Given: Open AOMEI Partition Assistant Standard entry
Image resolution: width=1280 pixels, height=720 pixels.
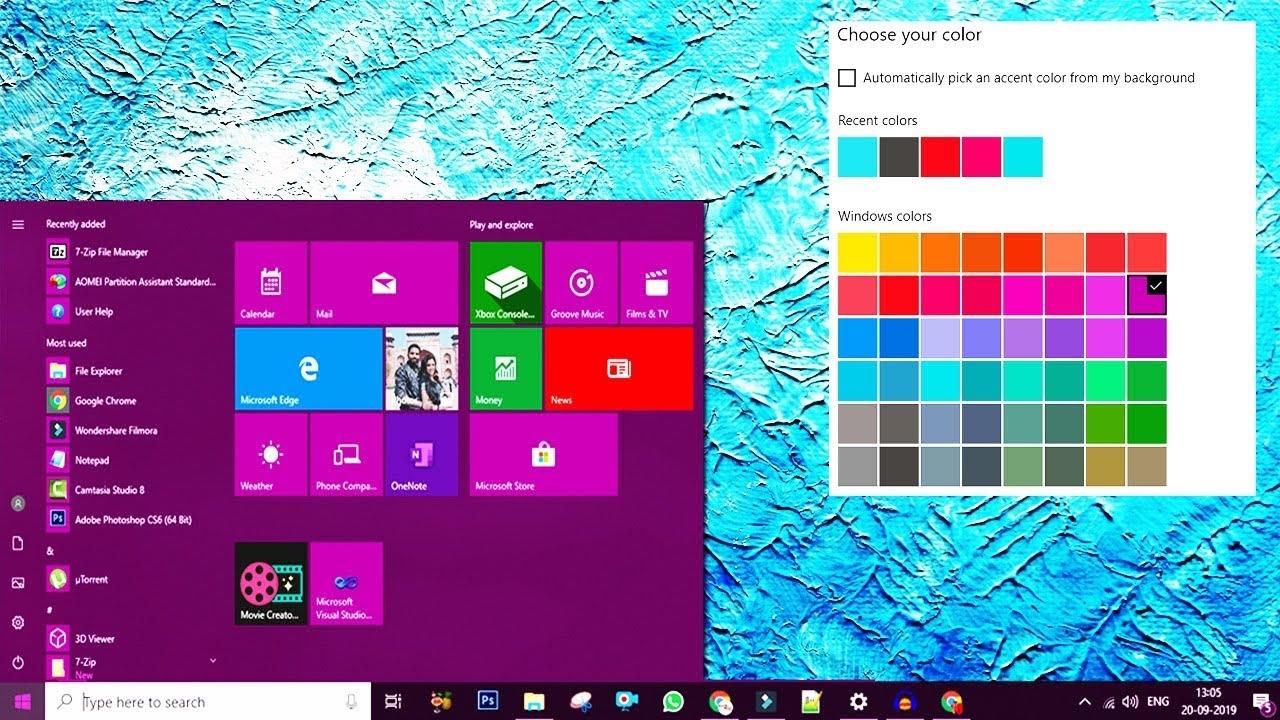Looking at the screenshot, I should coord(132,282).
